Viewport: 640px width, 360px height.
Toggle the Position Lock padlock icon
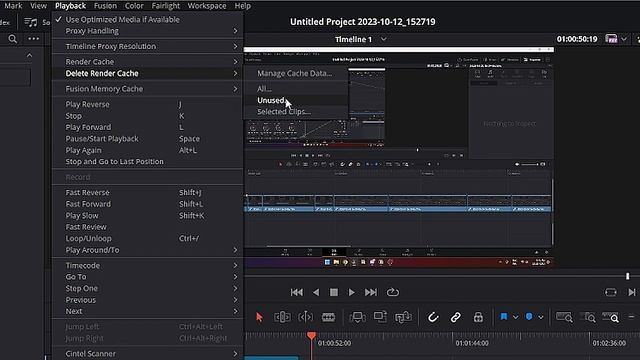click(x=478, y=317)
